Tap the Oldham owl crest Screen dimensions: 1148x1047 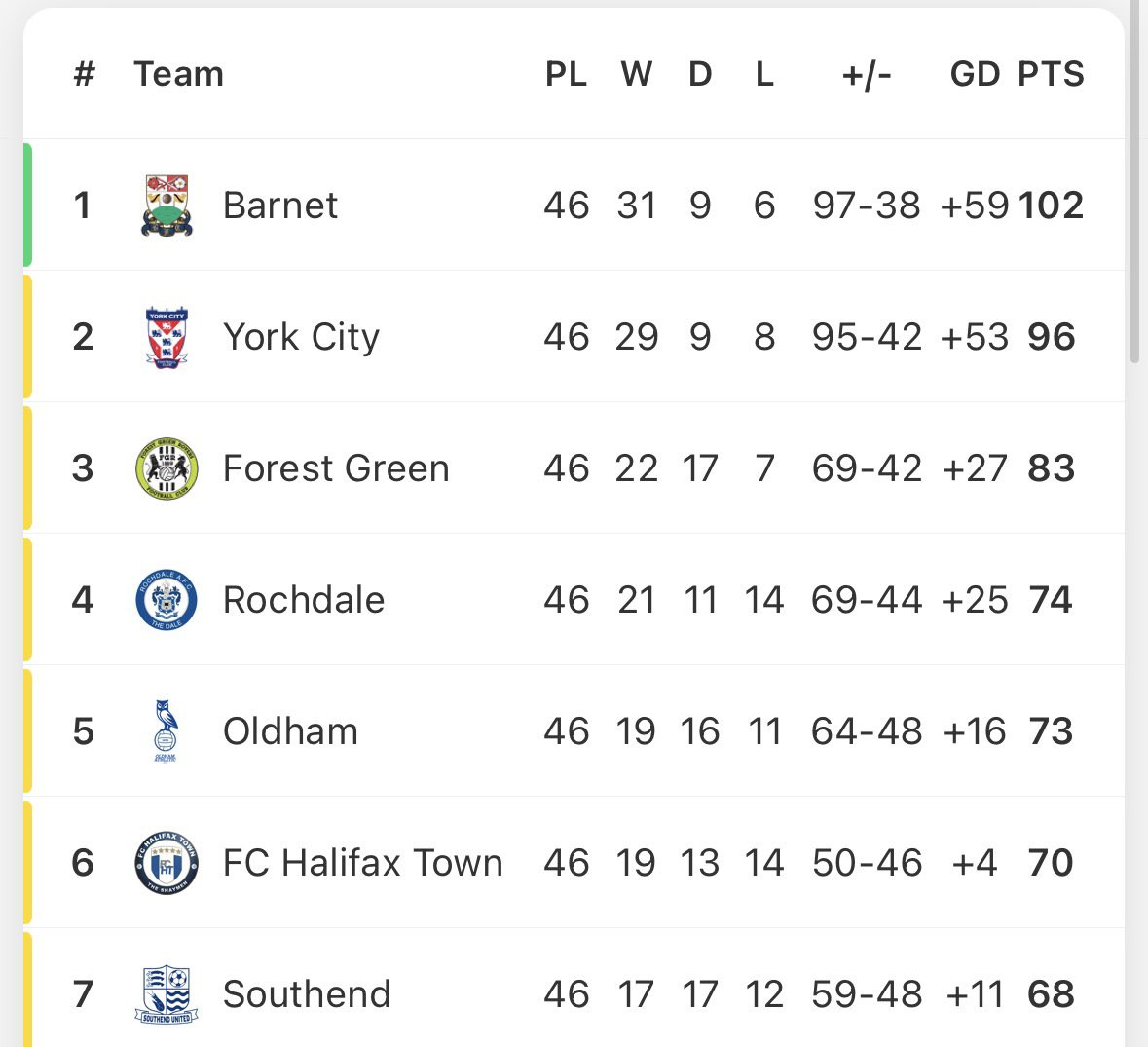166,730
